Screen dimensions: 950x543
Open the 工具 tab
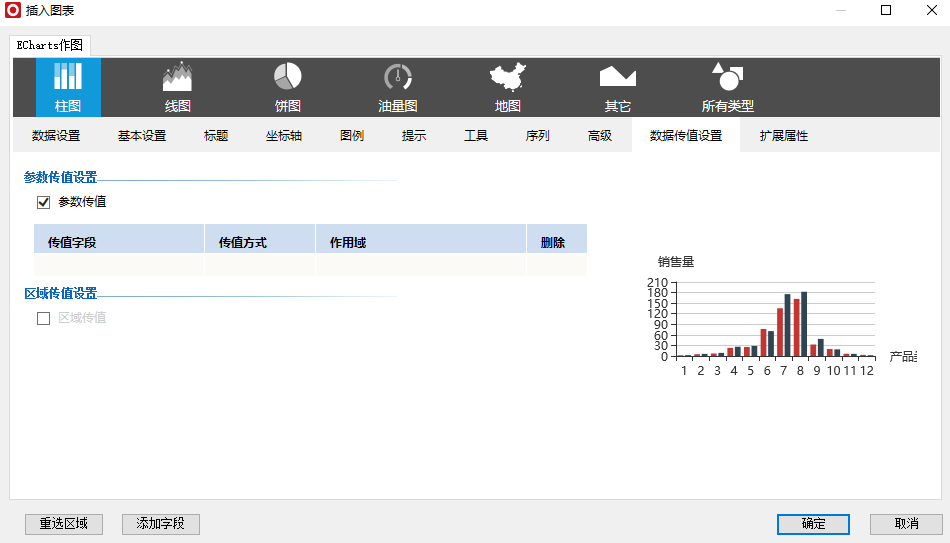476,135
